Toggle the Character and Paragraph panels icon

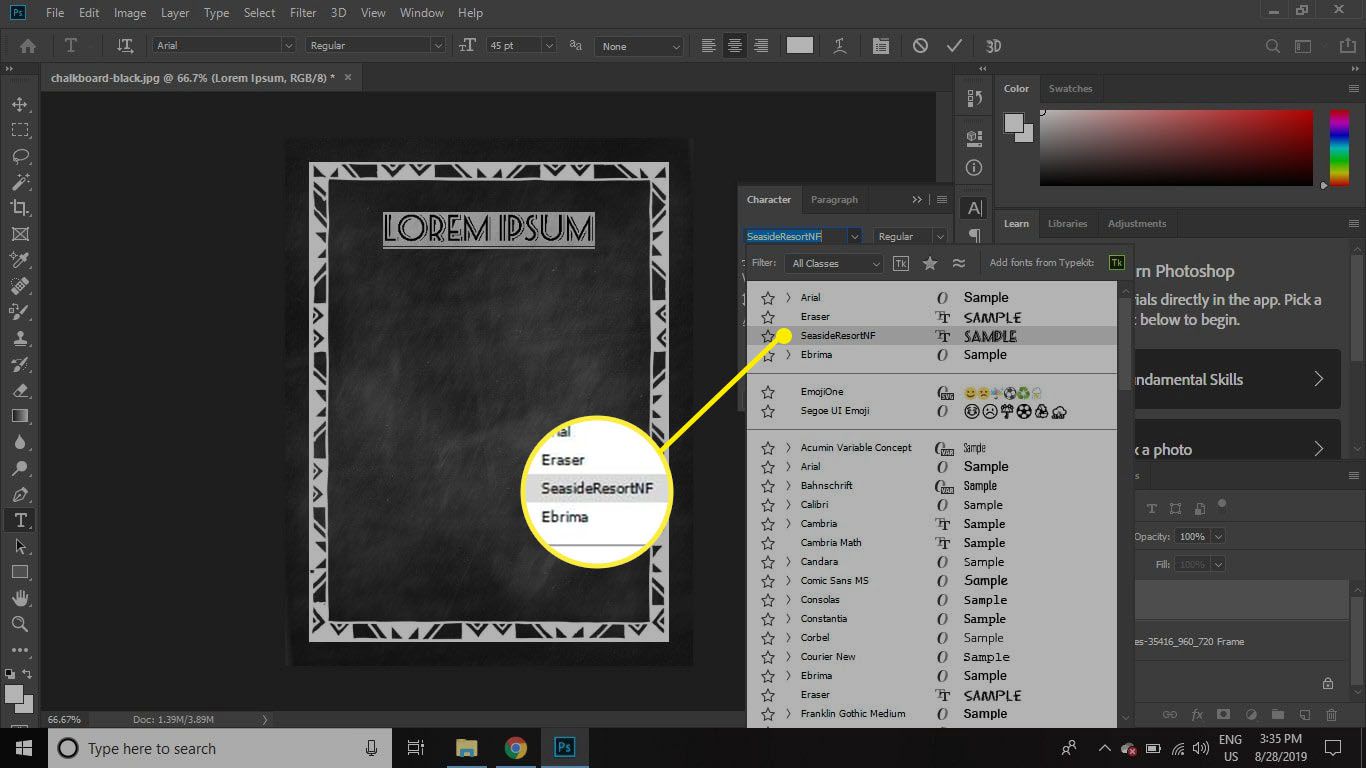[x=880, y=46]
